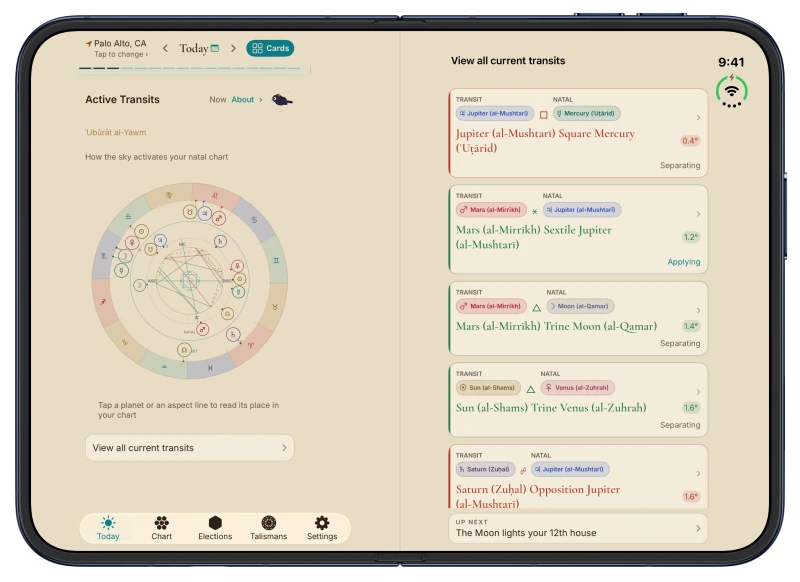Open the Up Next Moon 12th house banner

[x=578, y=528]
